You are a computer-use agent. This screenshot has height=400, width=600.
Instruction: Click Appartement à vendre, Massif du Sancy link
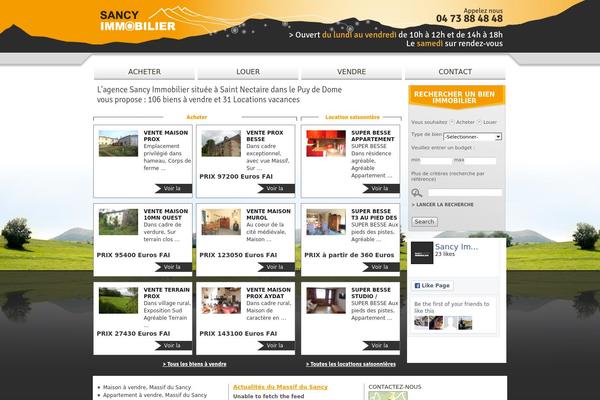pos(155,395)
